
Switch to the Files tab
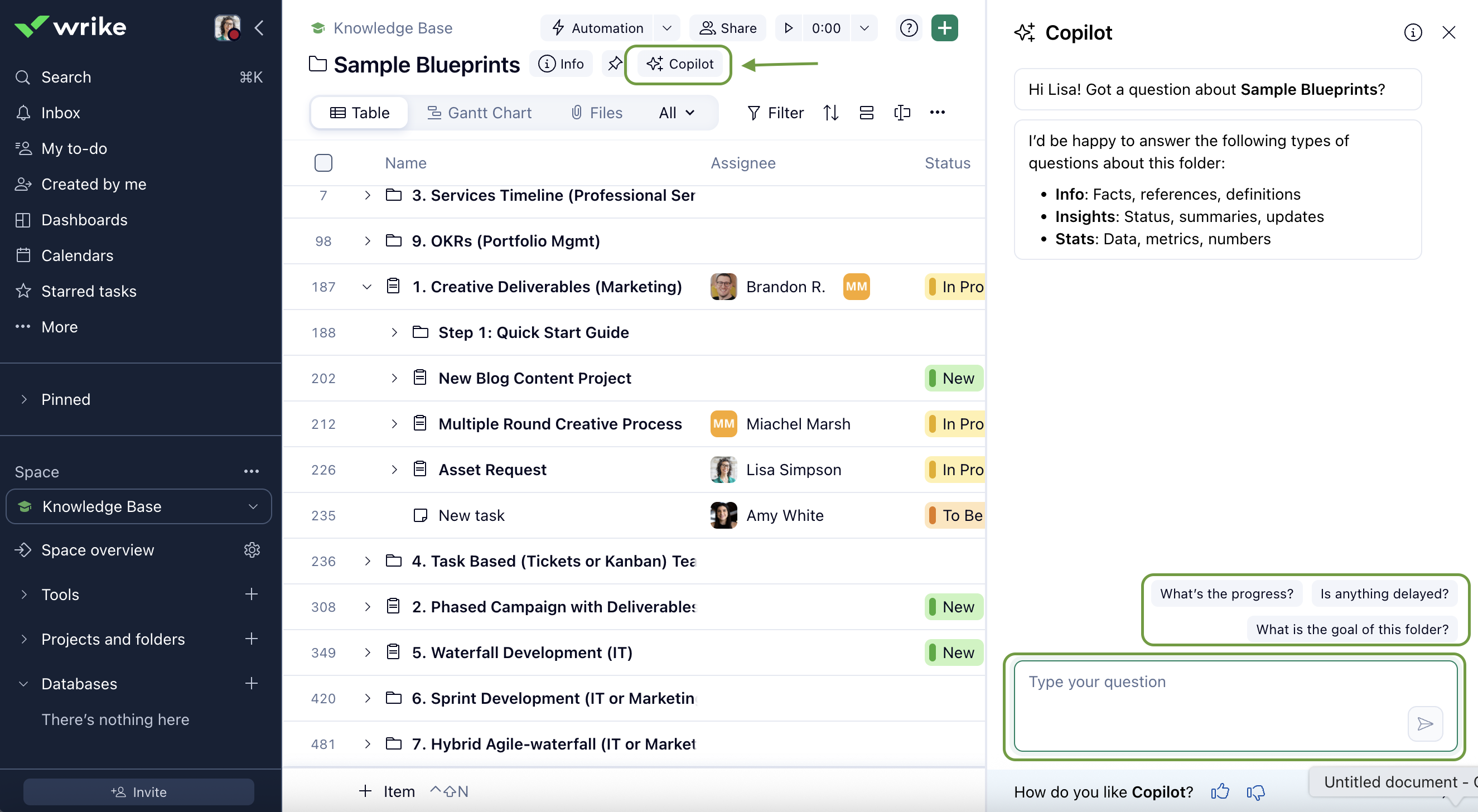(x=596, y=113)
